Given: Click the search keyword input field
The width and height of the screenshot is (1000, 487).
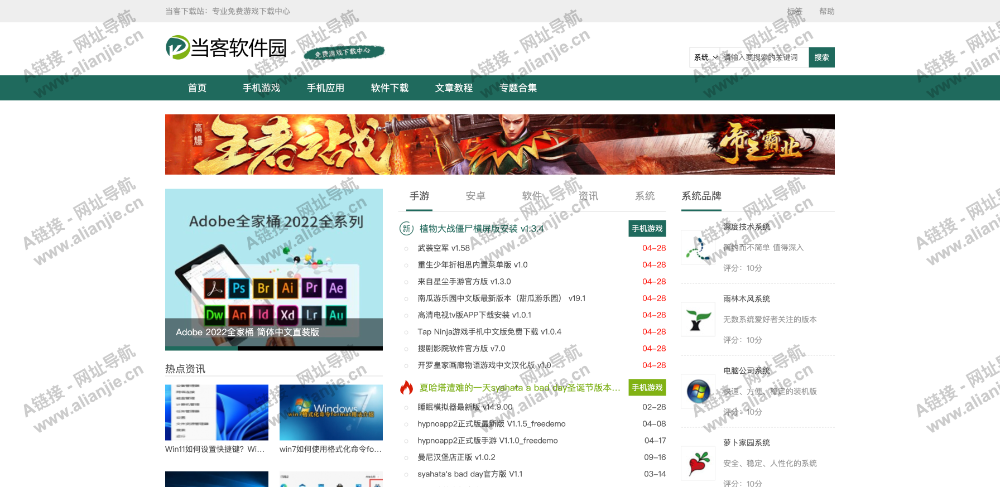Looking at the screenshot, I should [x=764, y=57].
